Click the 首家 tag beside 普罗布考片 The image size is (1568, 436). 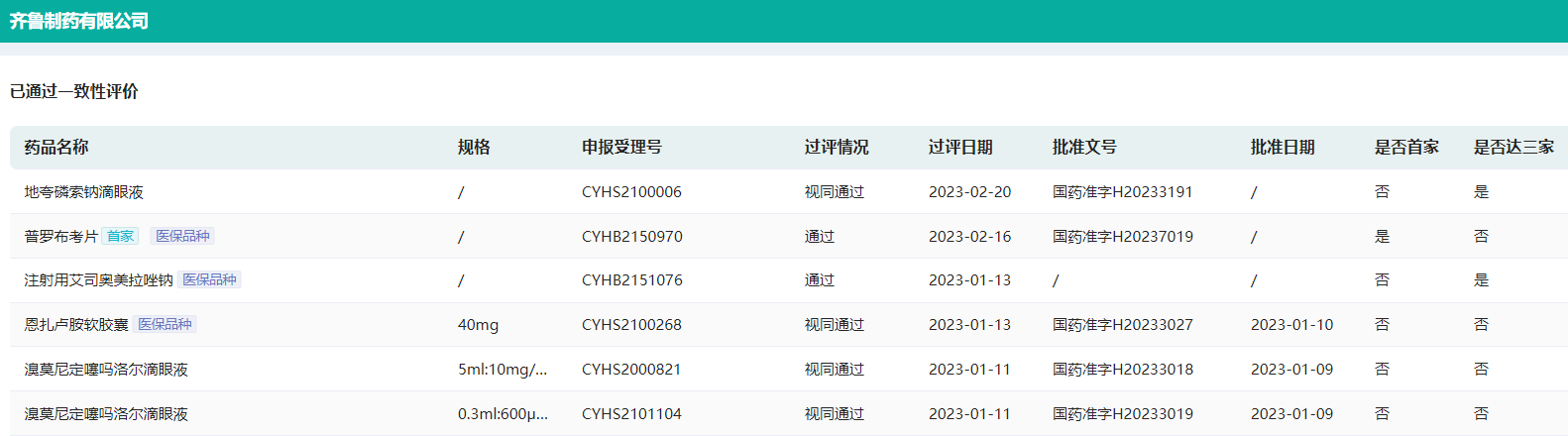tap(120, 236)
